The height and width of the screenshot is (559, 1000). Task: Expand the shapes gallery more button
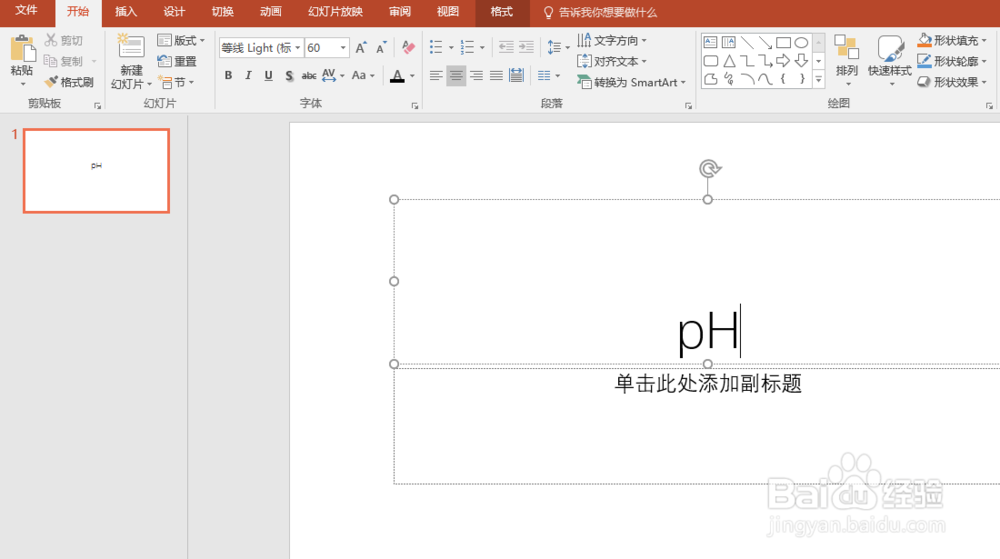click(x=818, y=80)
